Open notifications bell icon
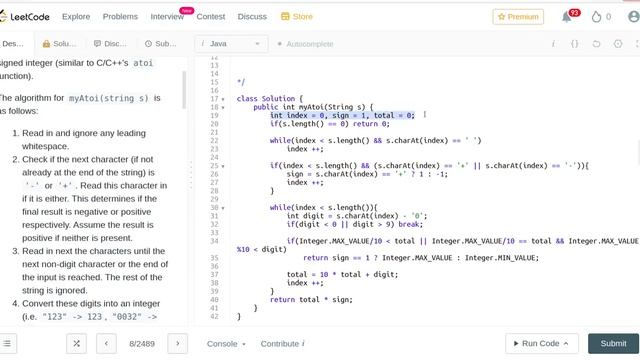 [567, 17]
